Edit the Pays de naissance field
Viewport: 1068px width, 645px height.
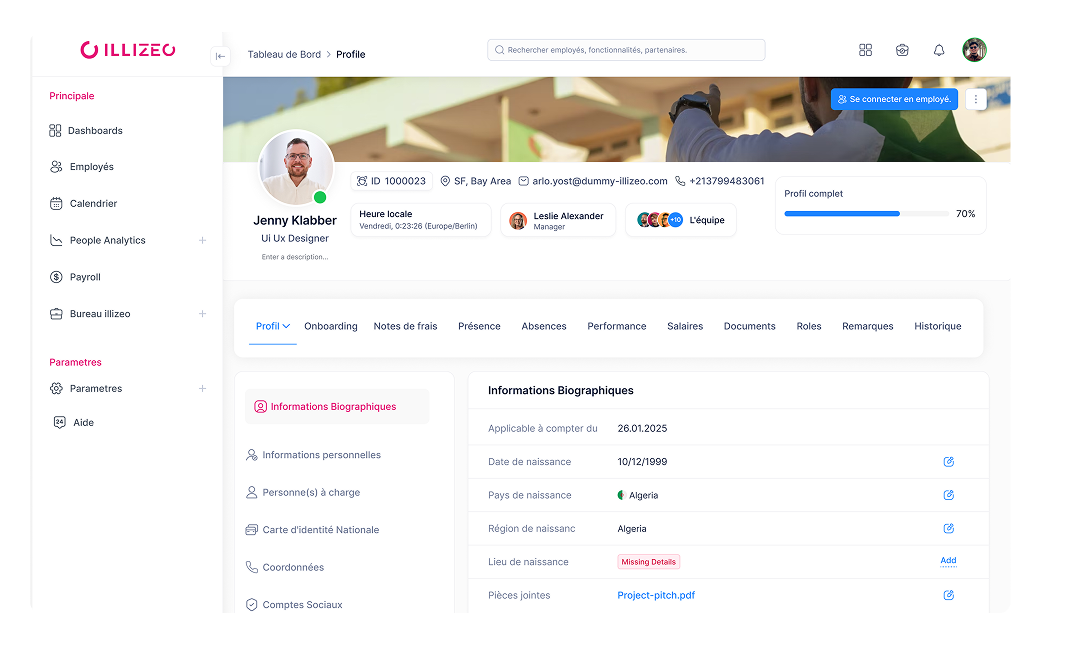[948, 495]
